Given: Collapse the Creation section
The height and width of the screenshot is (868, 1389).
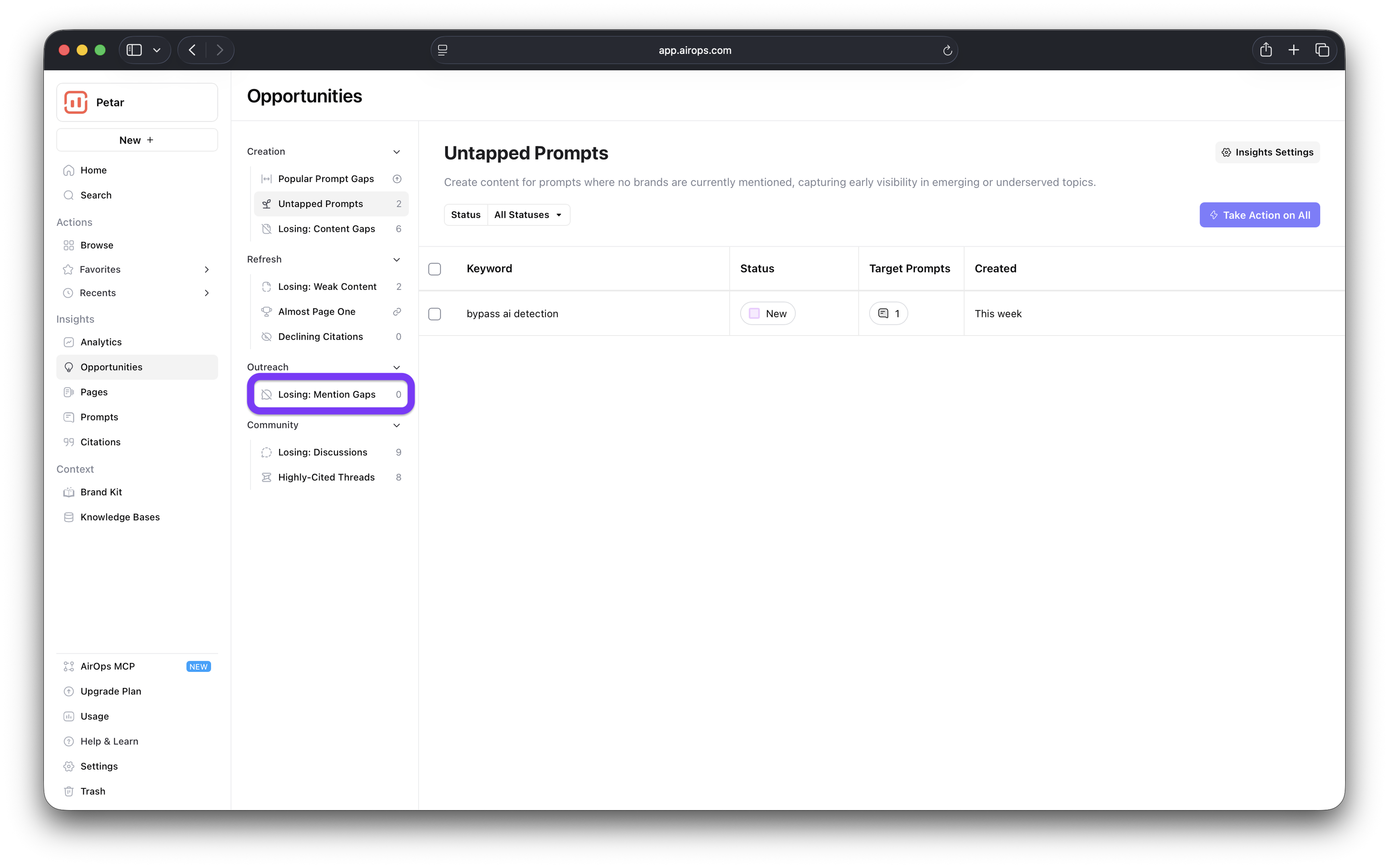Looking at the screenshot, I should pyautogui.click(x=396, y=151).
